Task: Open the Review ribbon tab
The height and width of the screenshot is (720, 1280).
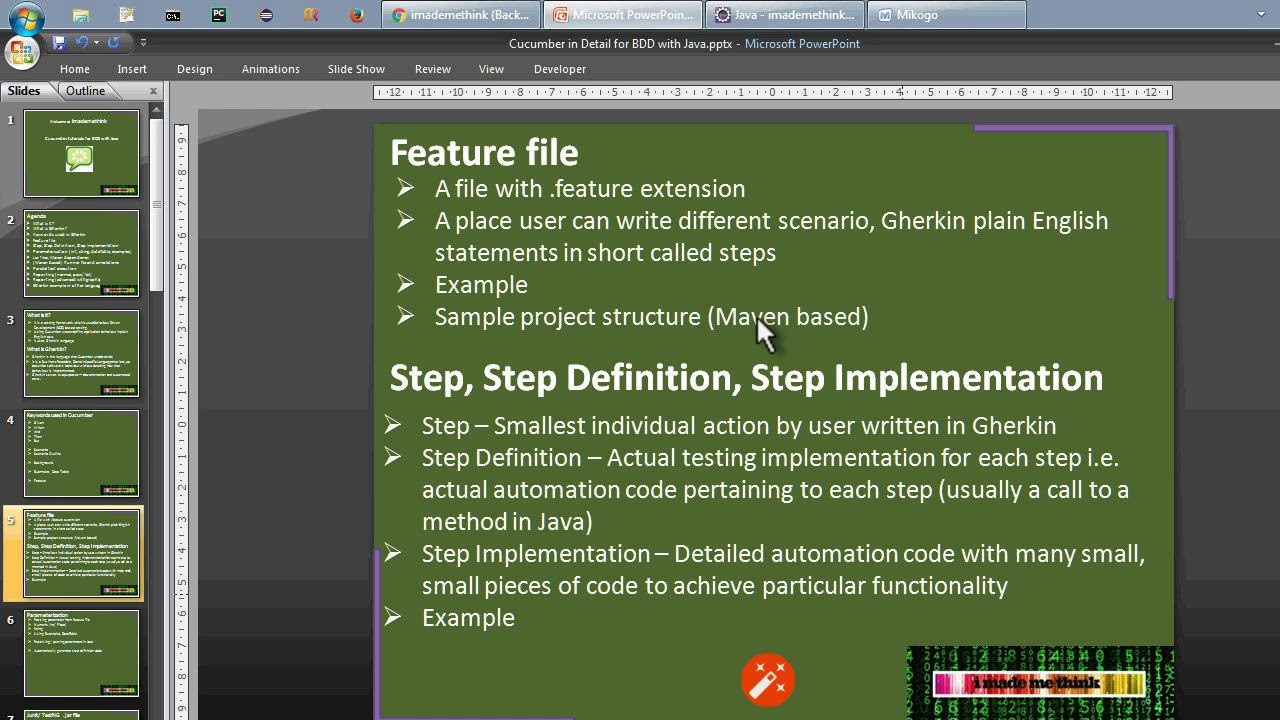Action: 433,69
